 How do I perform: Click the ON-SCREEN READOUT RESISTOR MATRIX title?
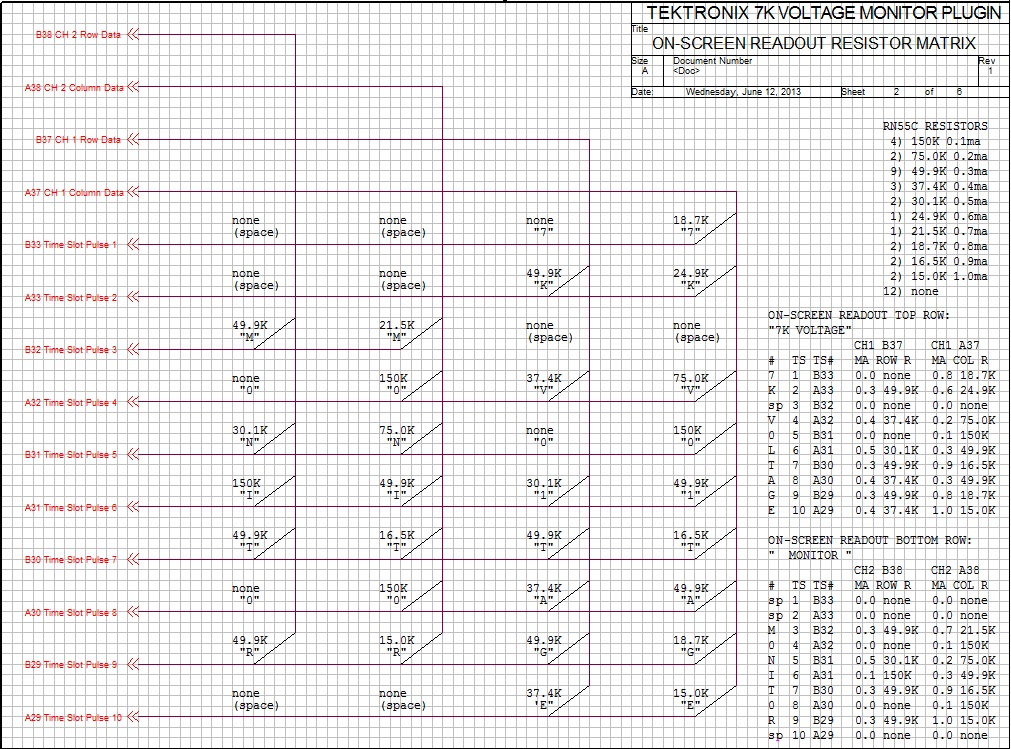tap(814, 43)
